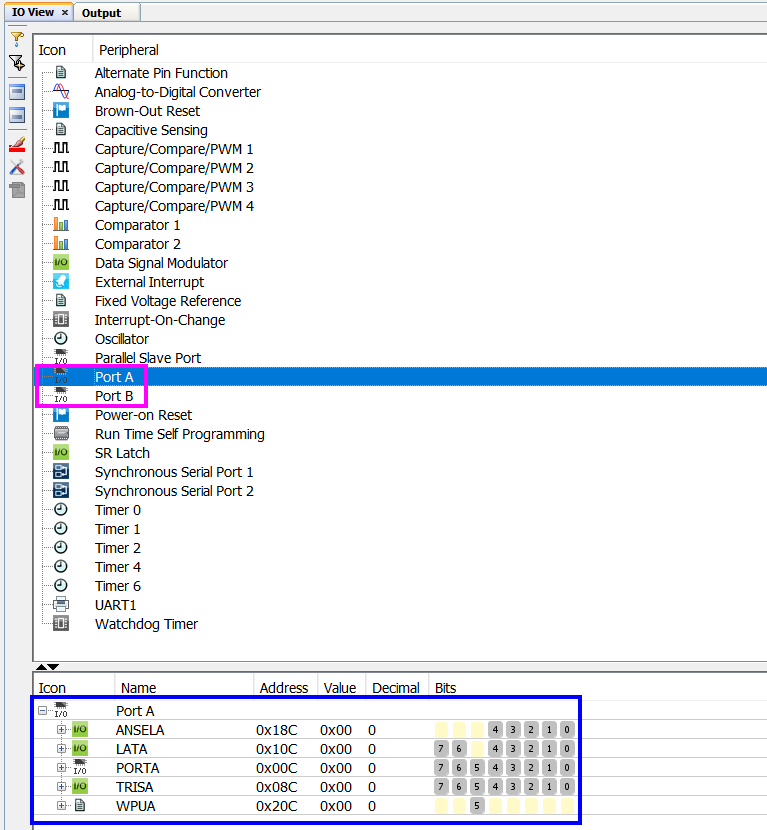This screenshot has height=830, width=767.
Task: Click the UART1 printer icon
Action: click(x=61, y=605)
